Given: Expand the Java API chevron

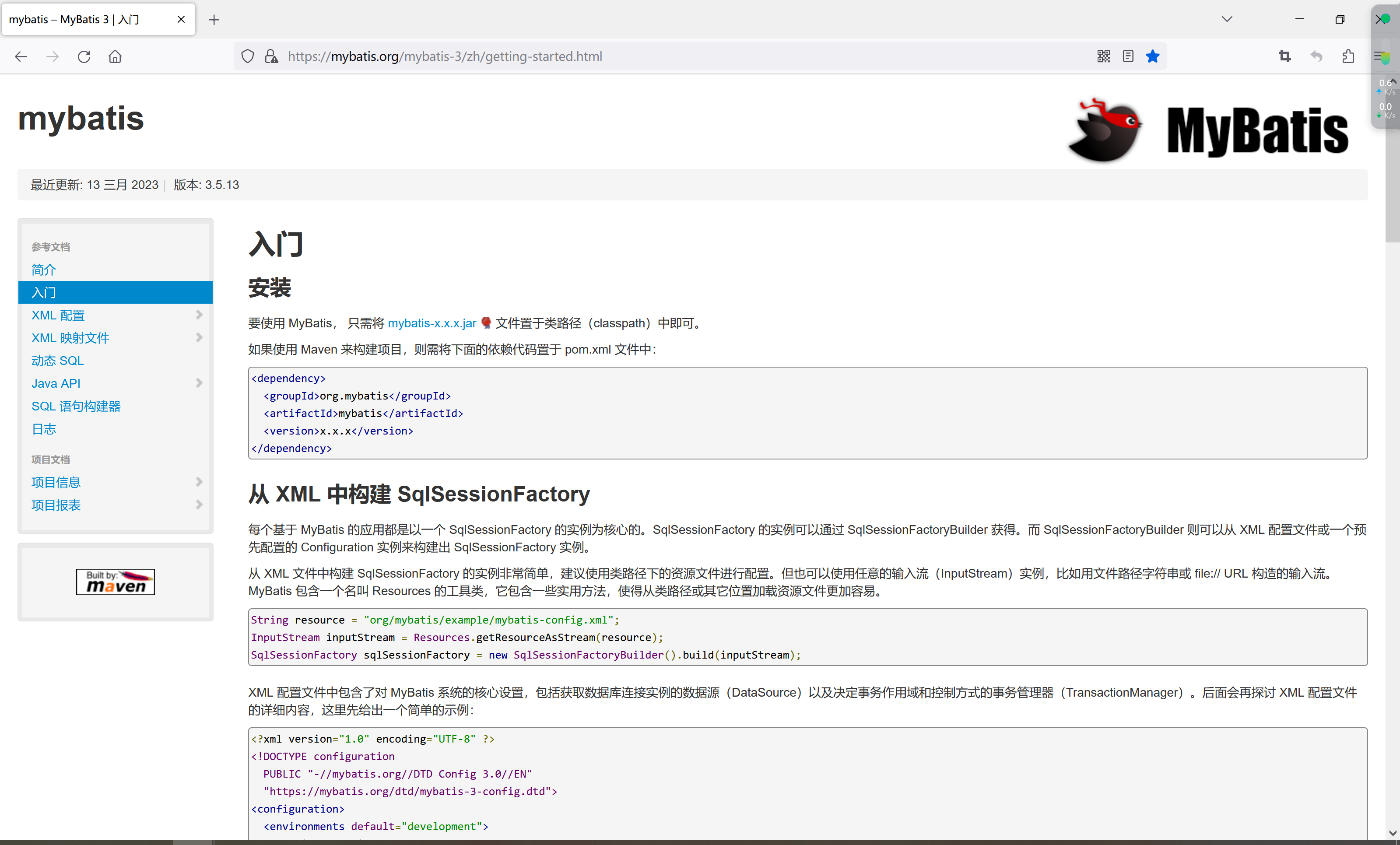Looking at the screenshot, I should (199, 383).
